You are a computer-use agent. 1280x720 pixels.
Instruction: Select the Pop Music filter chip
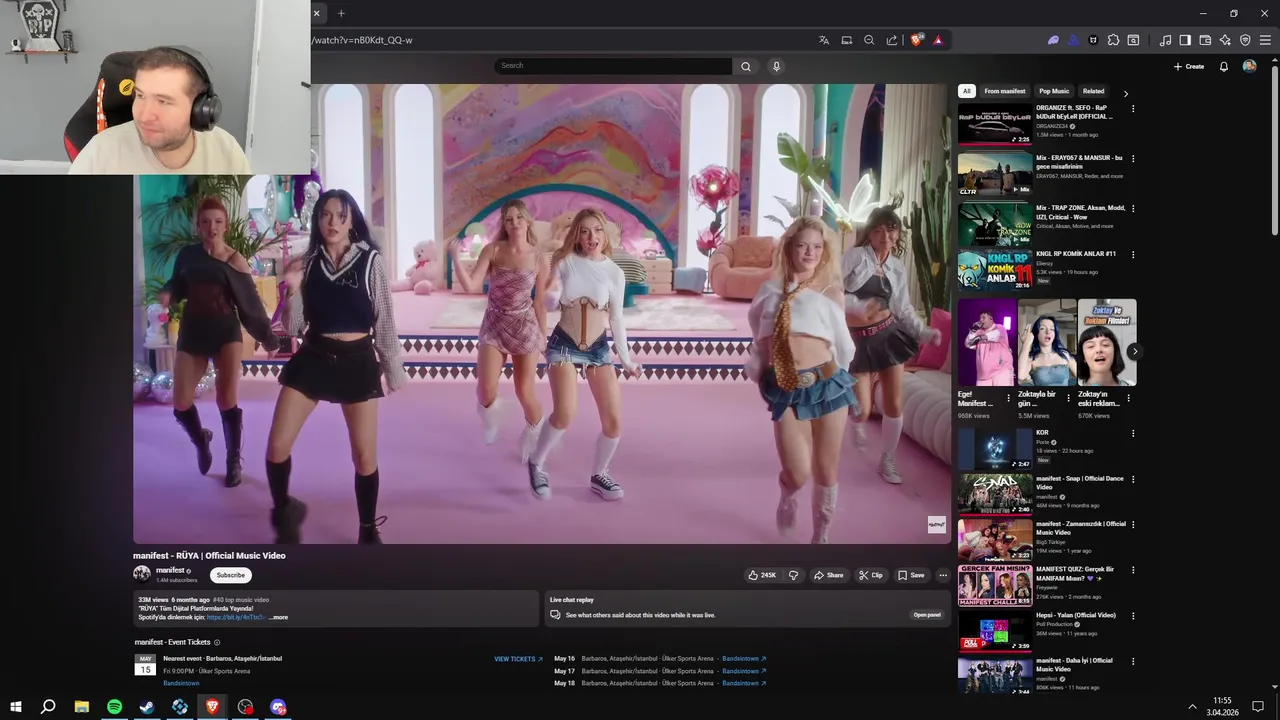(1054, 91)
